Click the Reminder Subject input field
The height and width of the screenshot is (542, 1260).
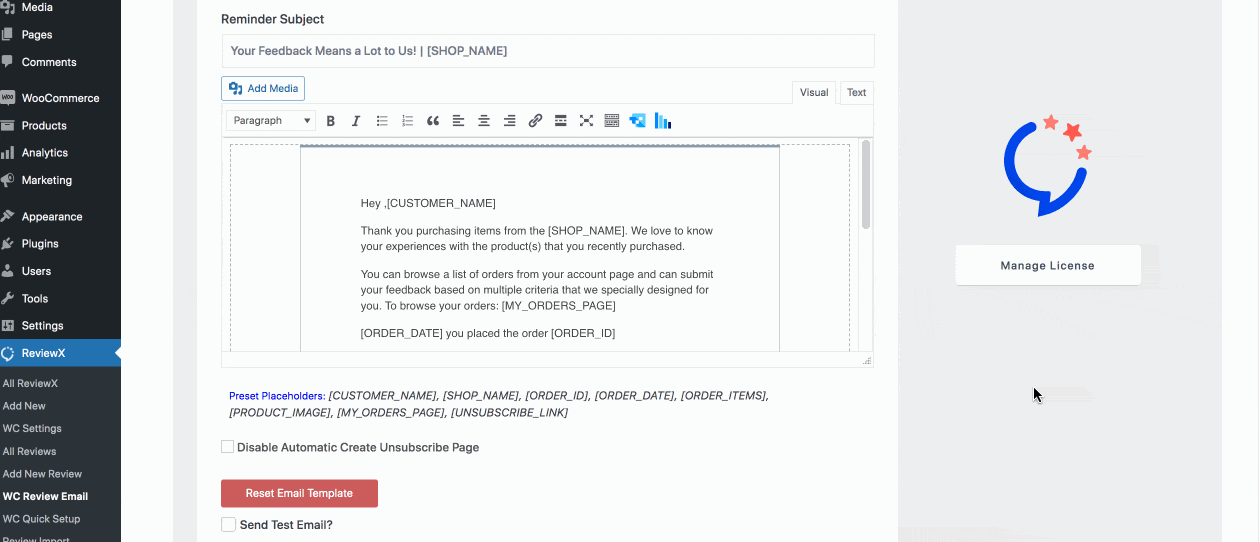[x=547, y=51]
